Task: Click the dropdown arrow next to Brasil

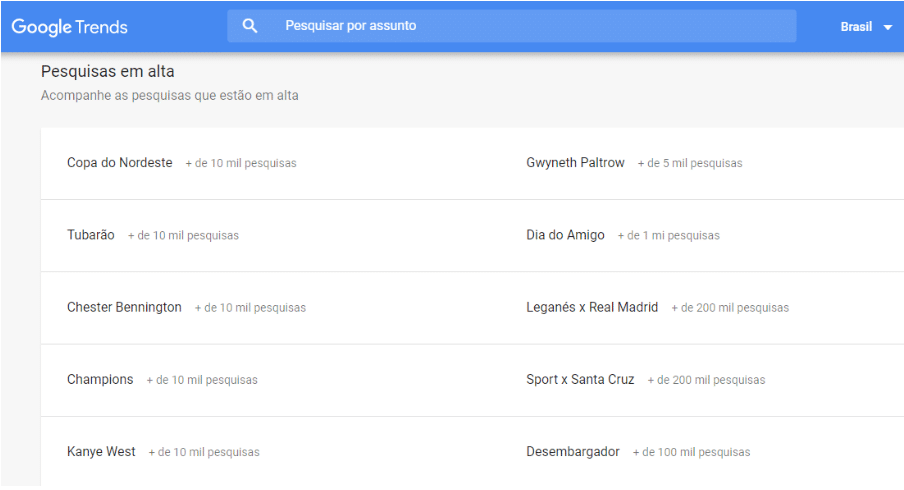Action: pos(888,27)
